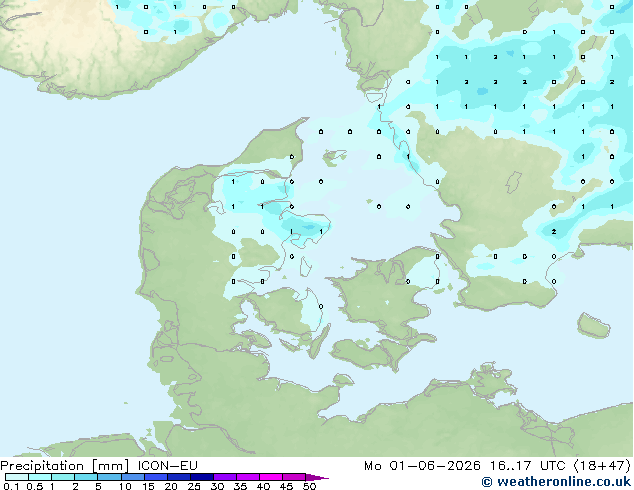Viewport: 634px width, 490px height.
Task: Click the 0.5–1 mm legend color box
Action: (x=40, y=477)
